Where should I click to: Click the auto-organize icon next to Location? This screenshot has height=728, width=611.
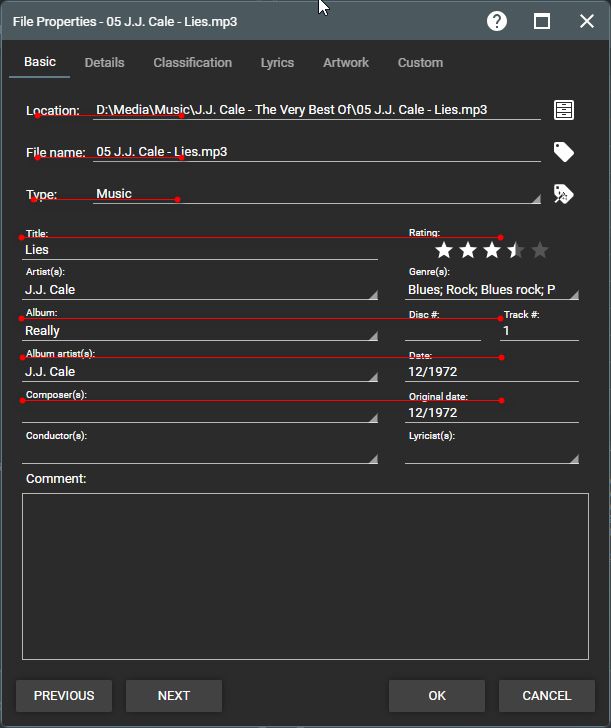564,110
